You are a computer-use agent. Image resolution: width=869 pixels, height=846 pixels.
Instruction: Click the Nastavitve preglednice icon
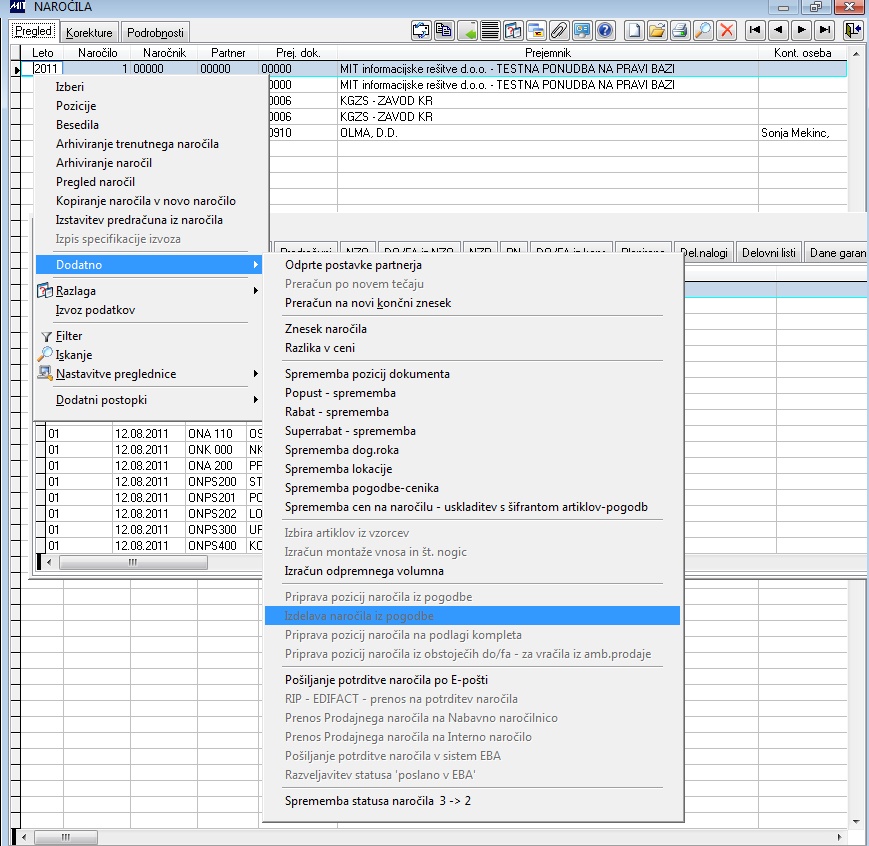pos(45,373)
